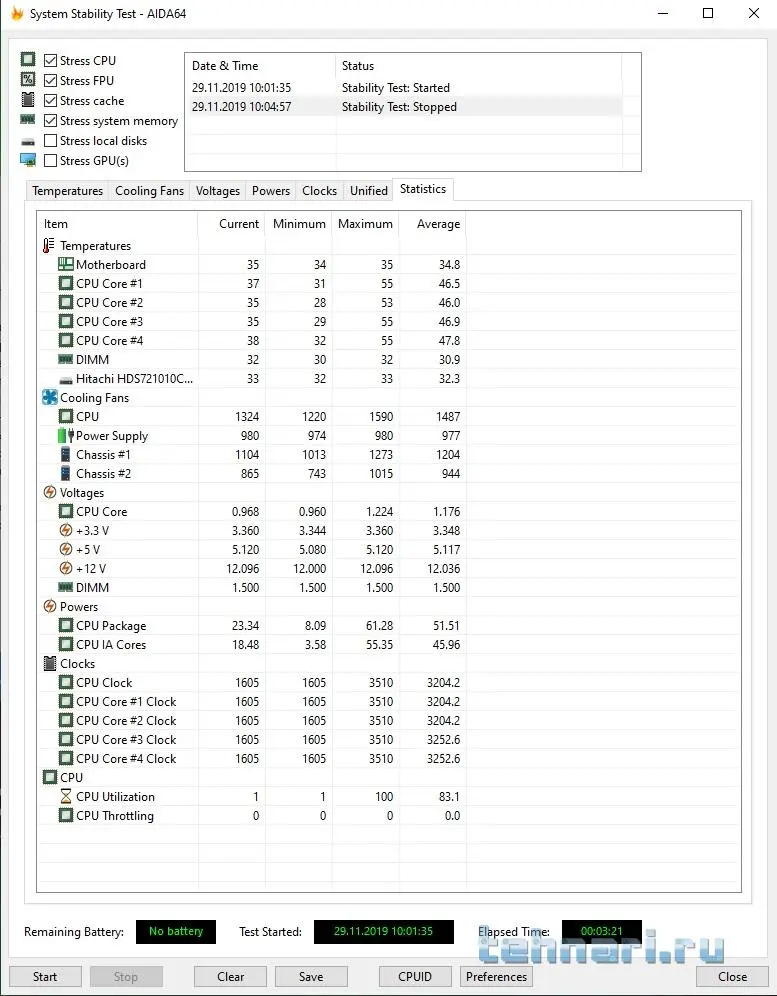Image resolution: width=777 pixels, height=996 pixels.
Task: Click the Temperatures thermometer icon in the list
Action: point(49,245)
